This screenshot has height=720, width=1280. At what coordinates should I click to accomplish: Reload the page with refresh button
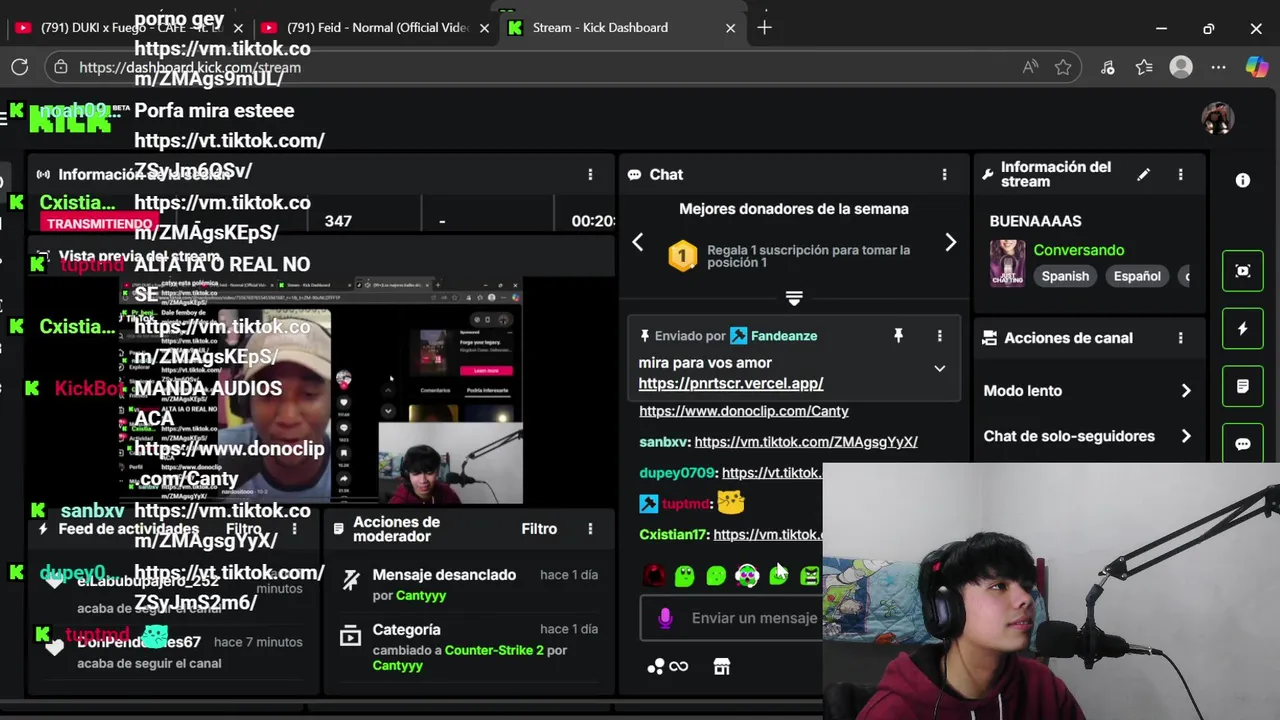point(20,67)
